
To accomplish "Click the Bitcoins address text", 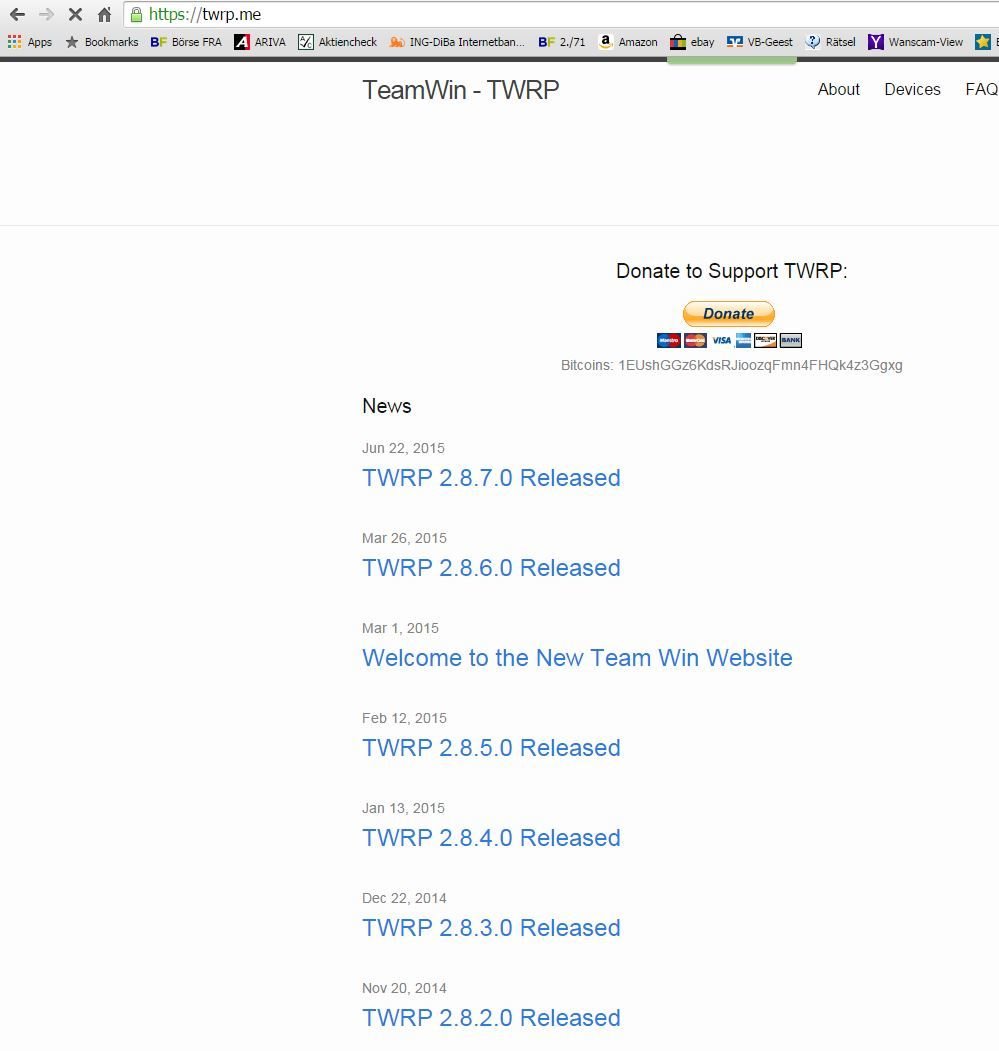I will pos(731,365).
